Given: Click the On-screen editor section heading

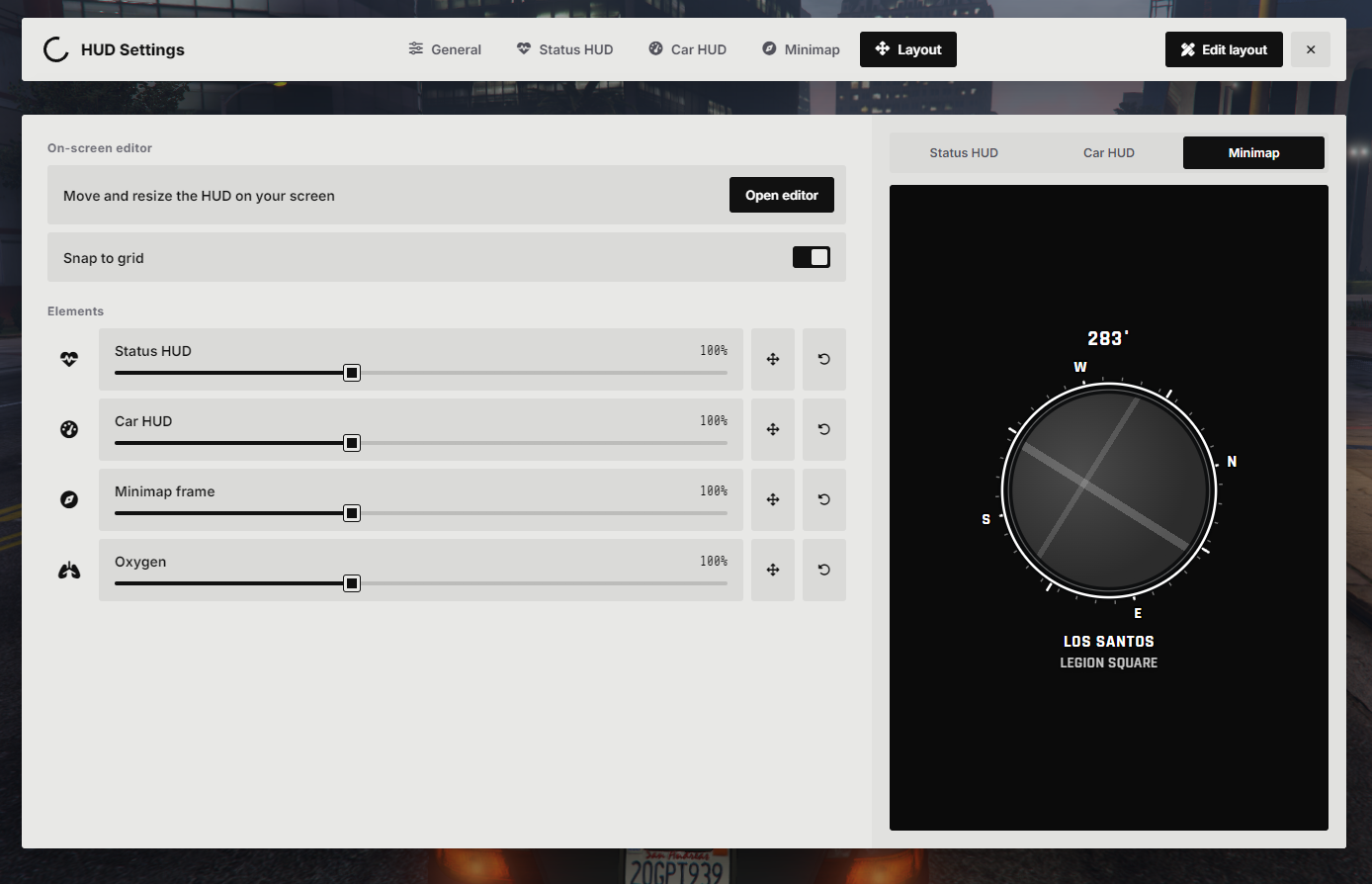Looking at the screenshot, I should tap(100, 147).
